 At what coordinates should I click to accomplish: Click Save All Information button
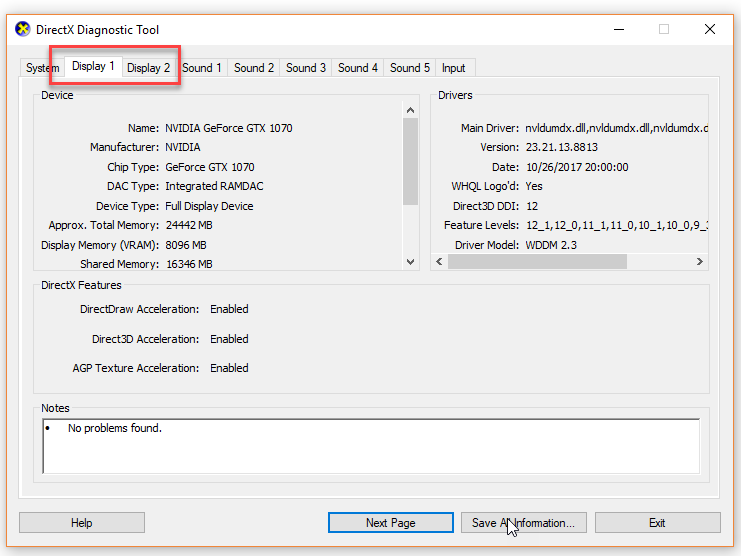pyautogui.click(x=524, y=523)
